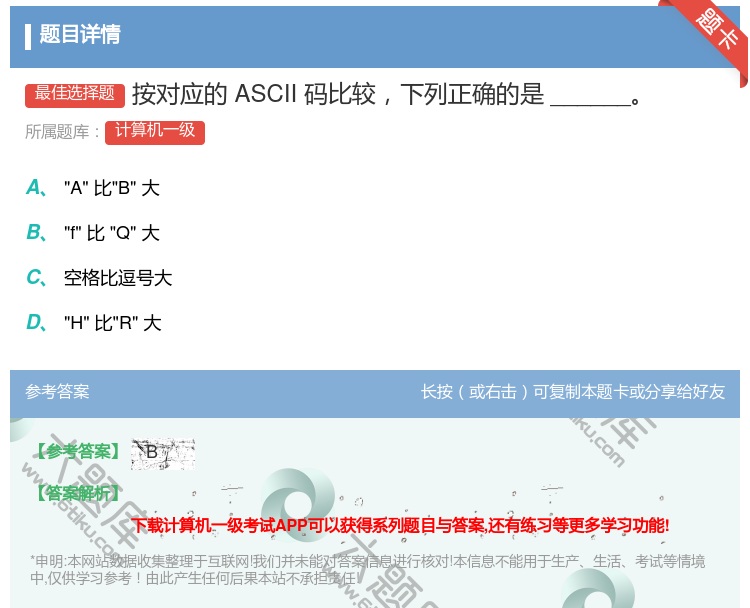Image resolution: width=750 pixels, height=608 pixels.
Task: Choose option D "H" 比"R" 大
Action: click(94, 323)
